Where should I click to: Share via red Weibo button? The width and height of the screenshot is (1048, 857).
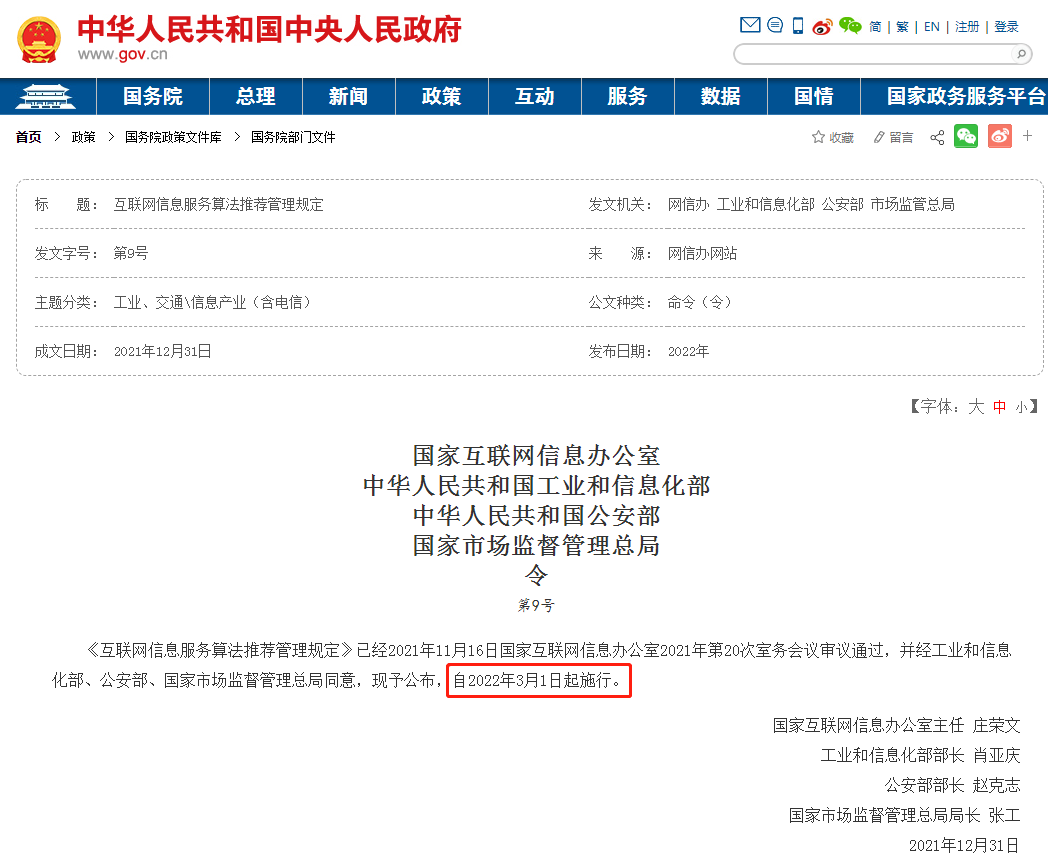(x=1000, y=136)
